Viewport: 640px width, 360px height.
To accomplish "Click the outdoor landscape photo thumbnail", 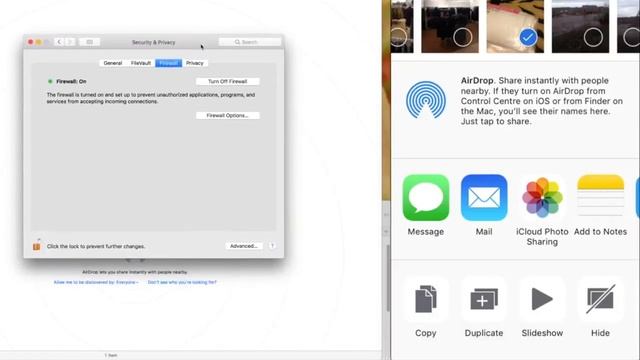I will pos(580,26).
